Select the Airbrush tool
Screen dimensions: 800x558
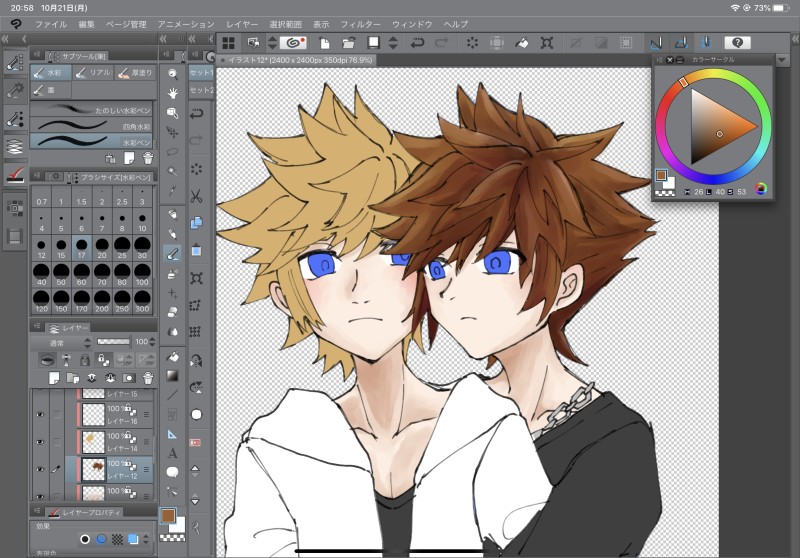[x=172, y=274]
